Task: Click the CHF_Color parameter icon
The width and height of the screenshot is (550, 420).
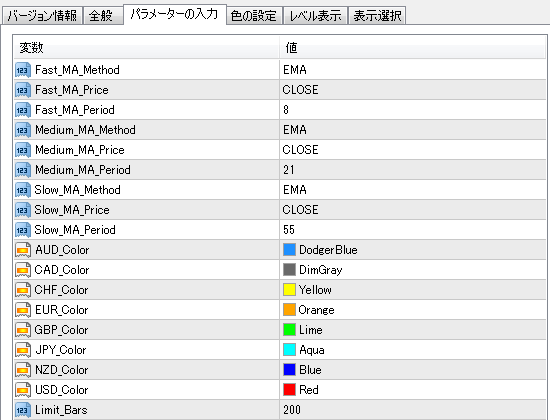Action: tap(23, 290)
